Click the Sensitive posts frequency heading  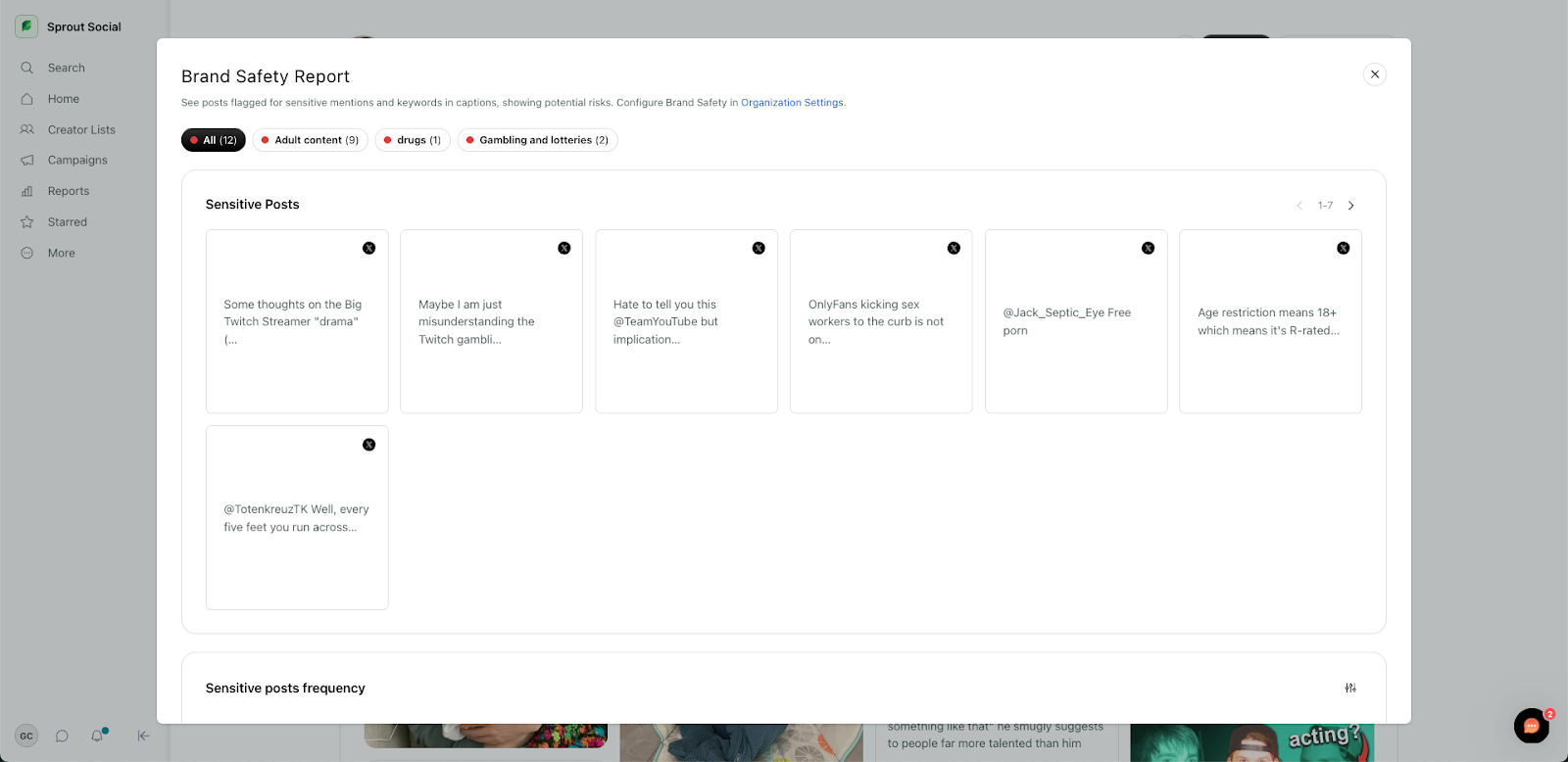pos(285,689)
